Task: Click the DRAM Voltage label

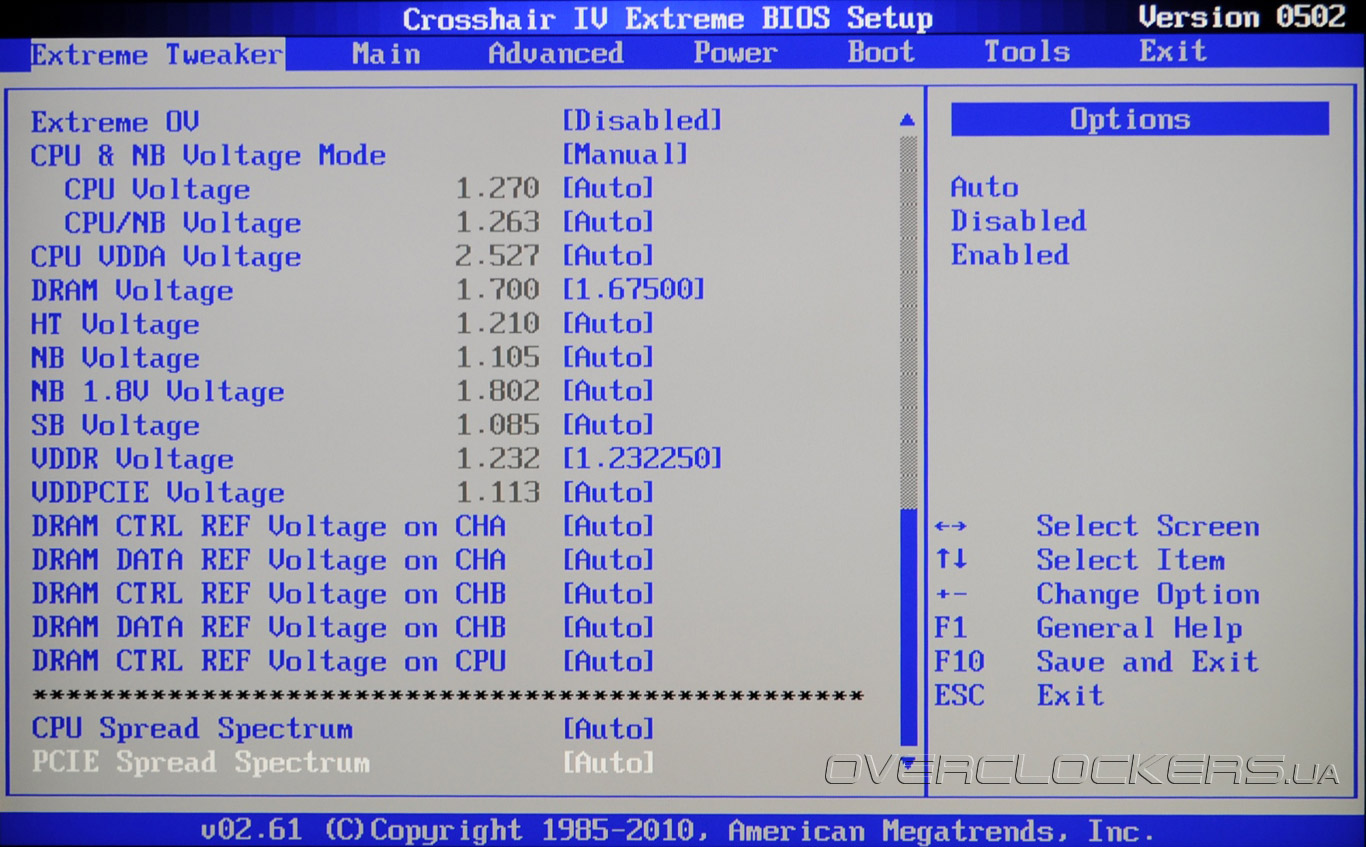Action: (x=132, y=291)
